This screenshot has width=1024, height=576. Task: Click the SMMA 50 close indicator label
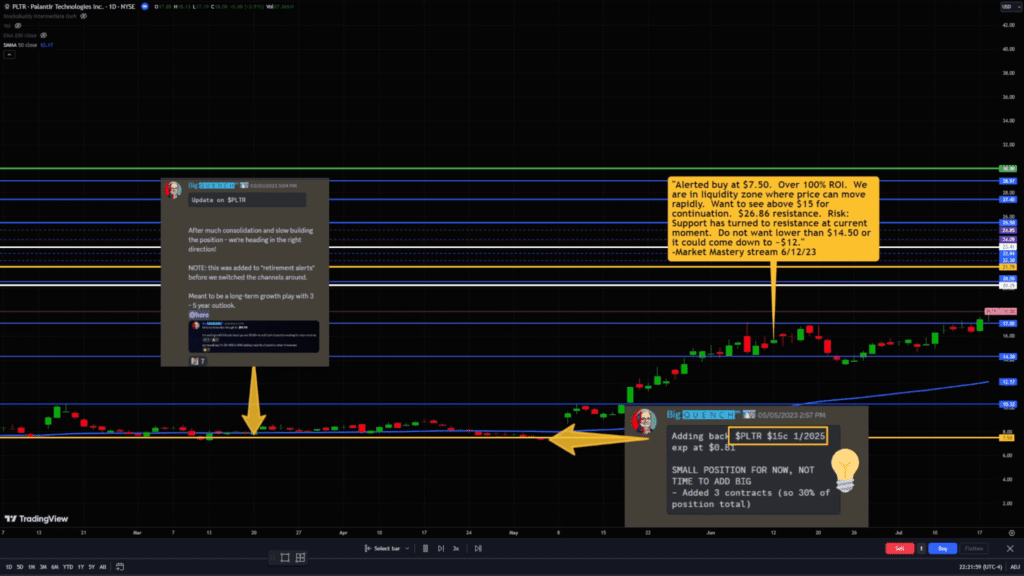point(22,44)
